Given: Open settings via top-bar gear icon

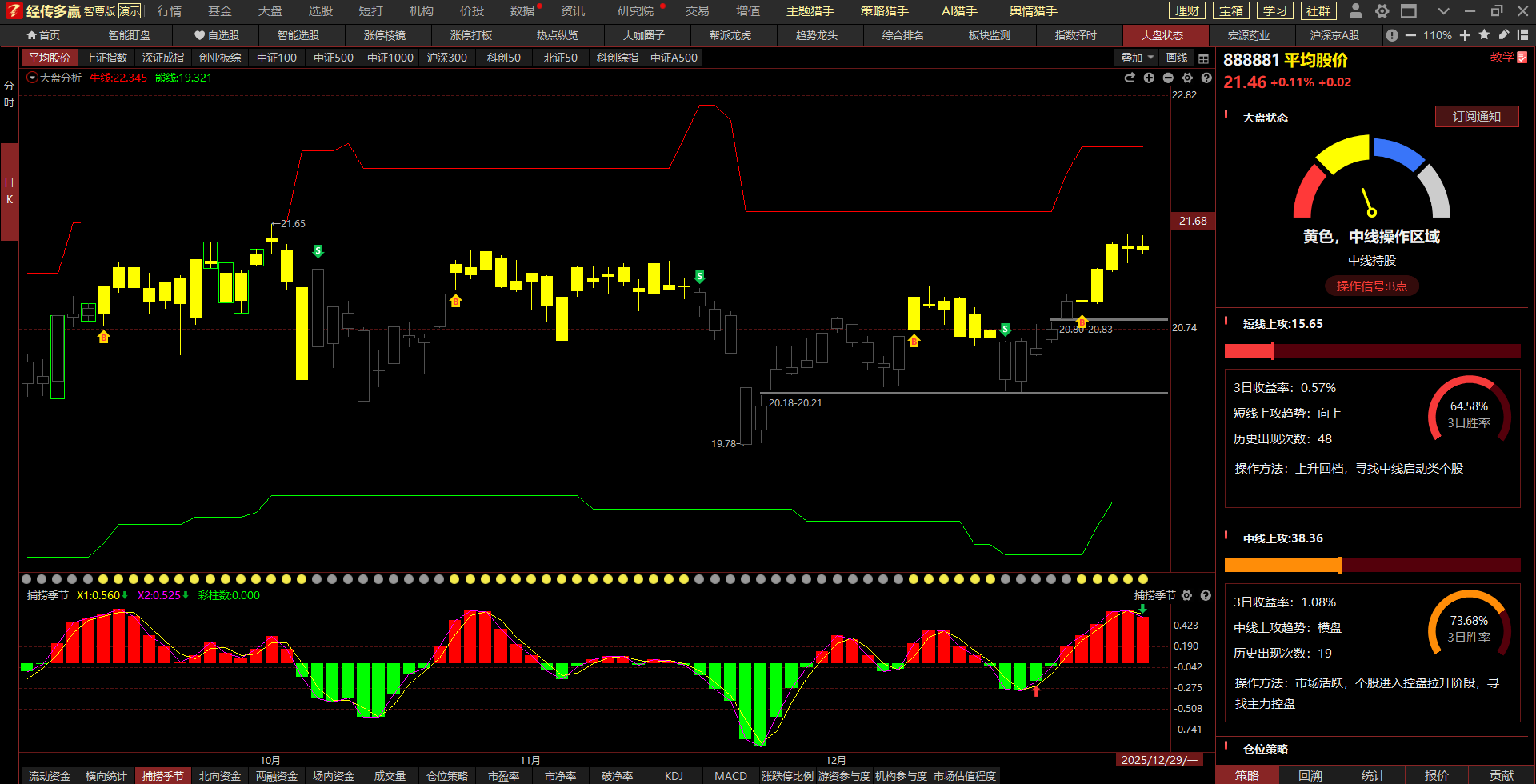Looking at the screenshot, I should click(1382, 10).
